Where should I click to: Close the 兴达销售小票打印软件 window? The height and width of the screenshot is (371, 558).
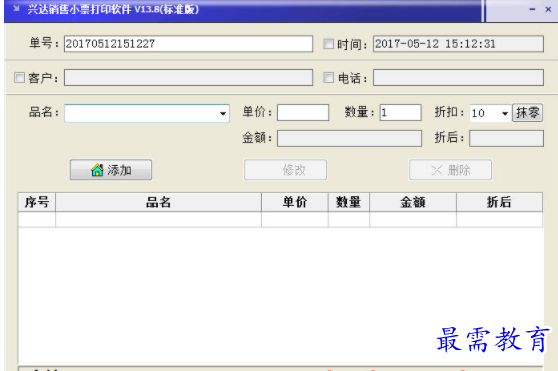click(548, 9)
